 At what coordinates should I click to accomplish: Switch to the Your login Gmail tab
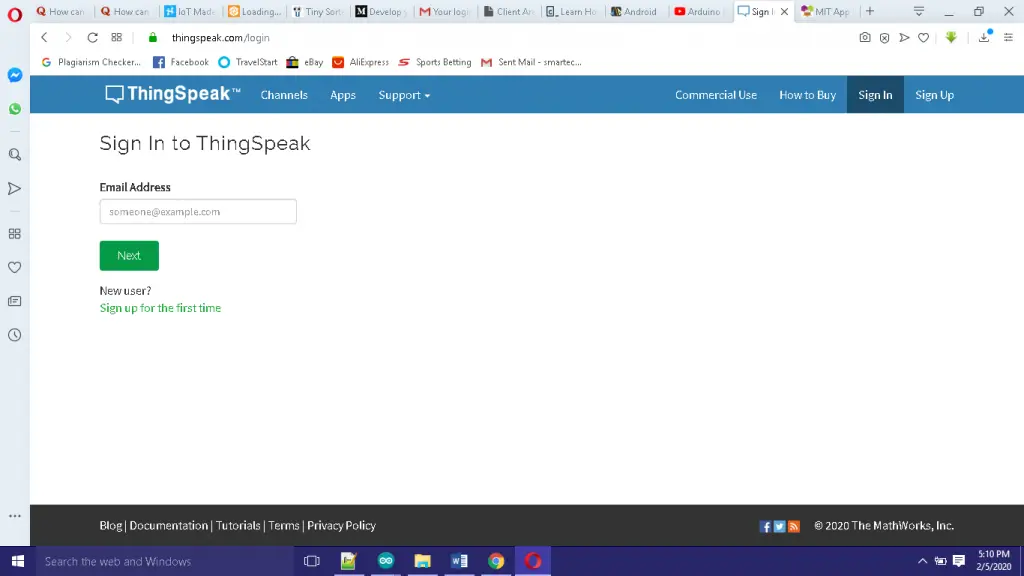click(445, 11)
